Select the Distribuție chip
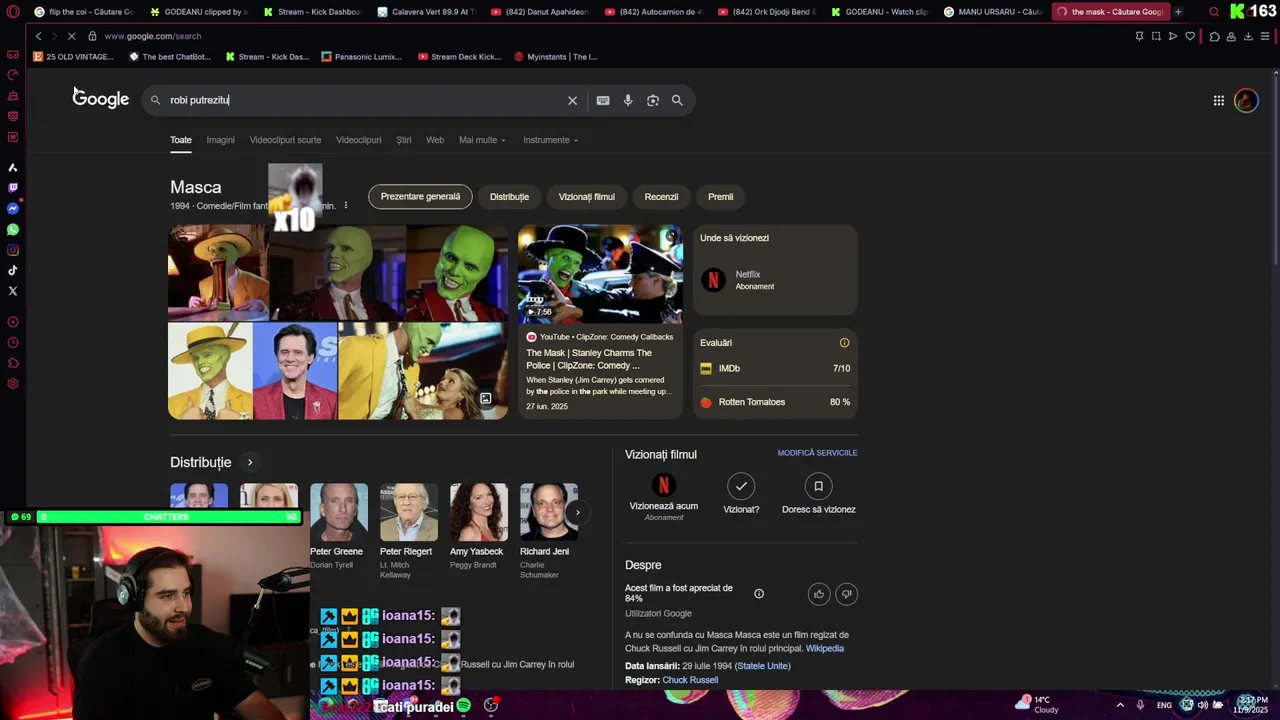The width and height of the screenshot is (1280, 720). pyautogui.click(x=509, y=197)
